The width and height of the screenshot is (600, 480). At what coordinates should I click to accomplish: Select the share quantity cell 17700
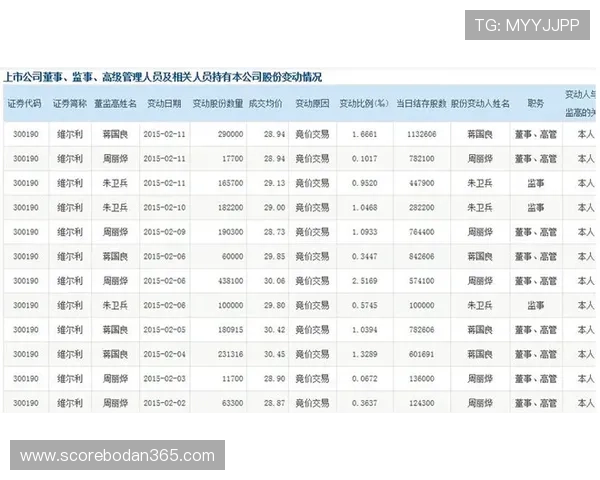point(233,159)
